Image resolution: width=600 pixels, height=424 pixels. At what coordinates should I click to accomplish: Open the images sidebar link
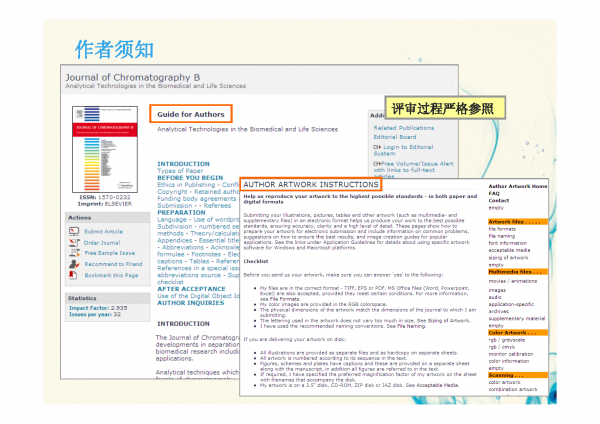pos(497,290)
